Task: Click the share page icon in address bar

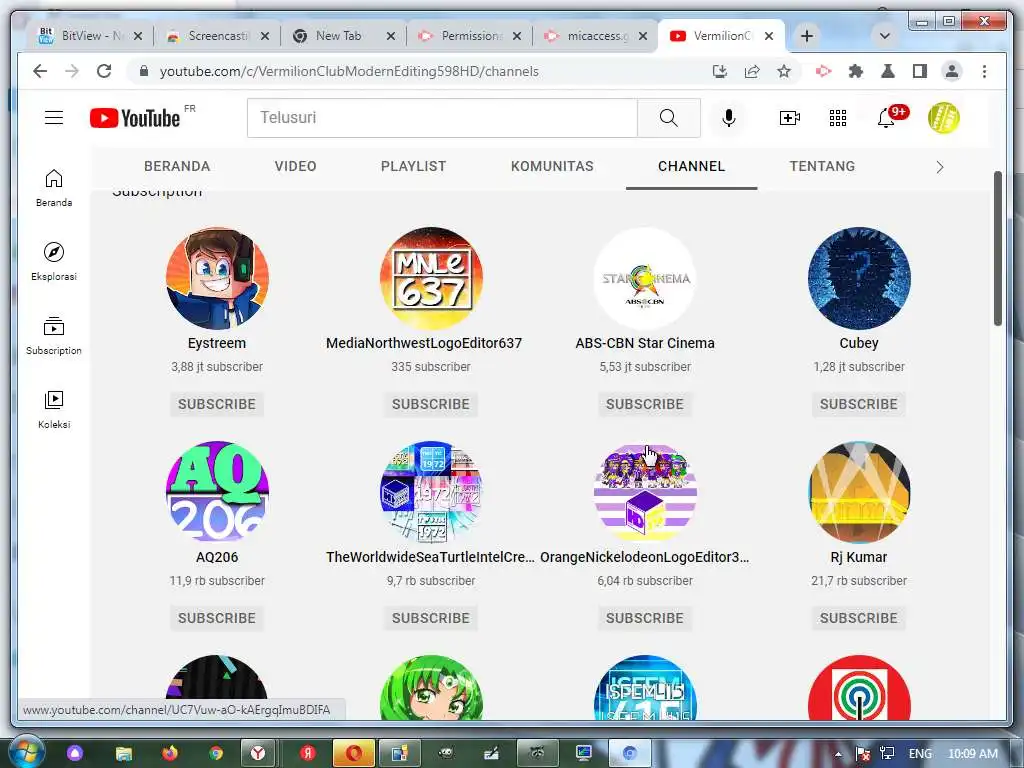Action: pyautogui.click(x=752, y=71)
